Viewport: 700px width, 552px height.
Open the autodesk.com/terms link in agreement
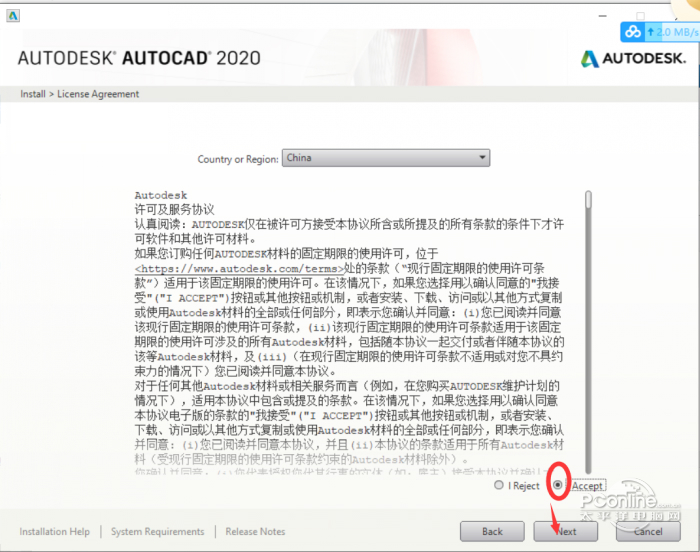[239, 269]
